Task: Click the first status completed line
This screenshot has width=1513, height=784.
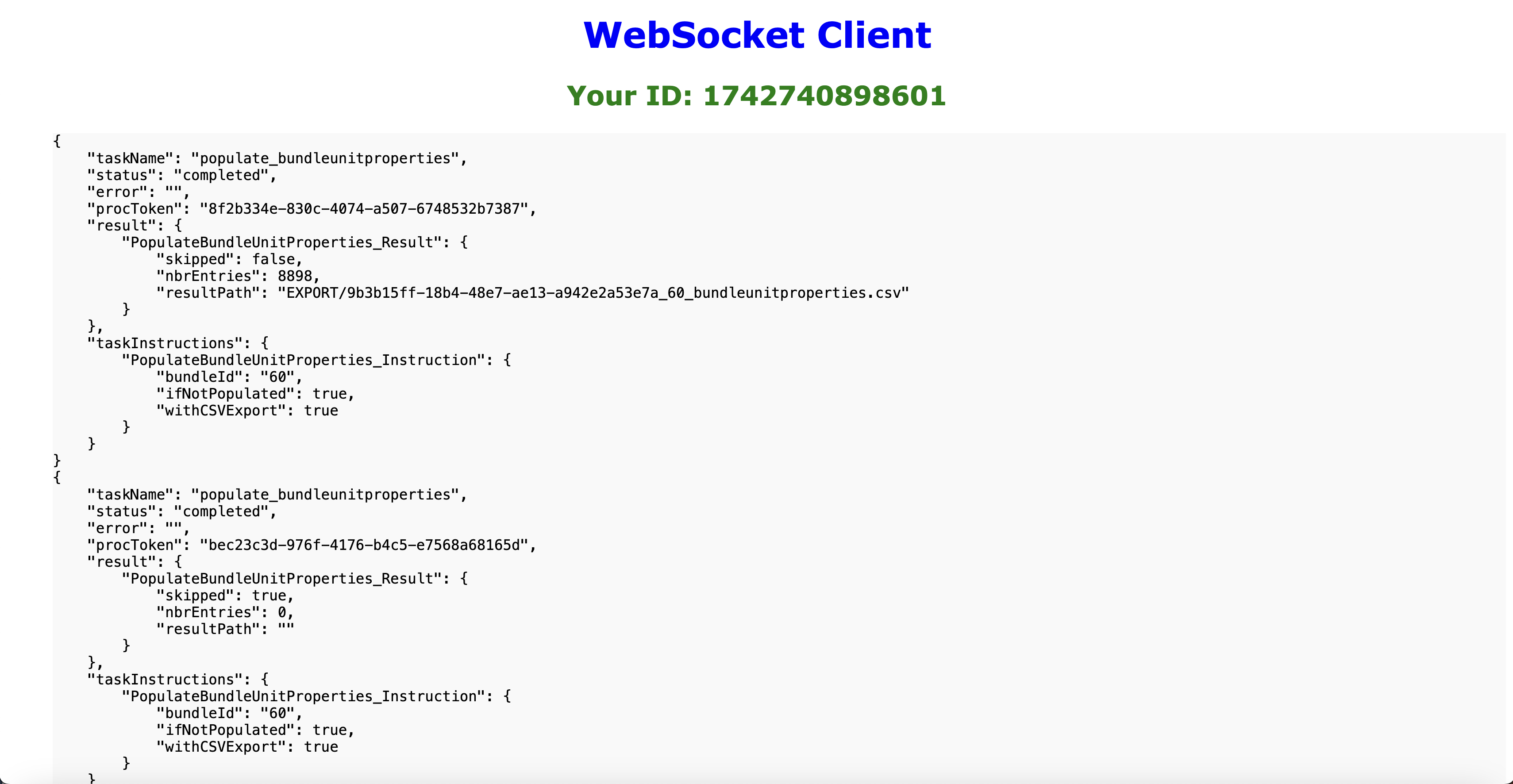Action: 182,175
